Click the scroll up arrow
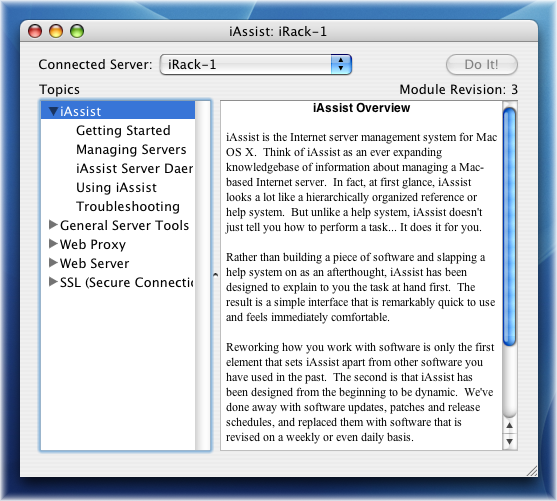 [x=510, y=425]
